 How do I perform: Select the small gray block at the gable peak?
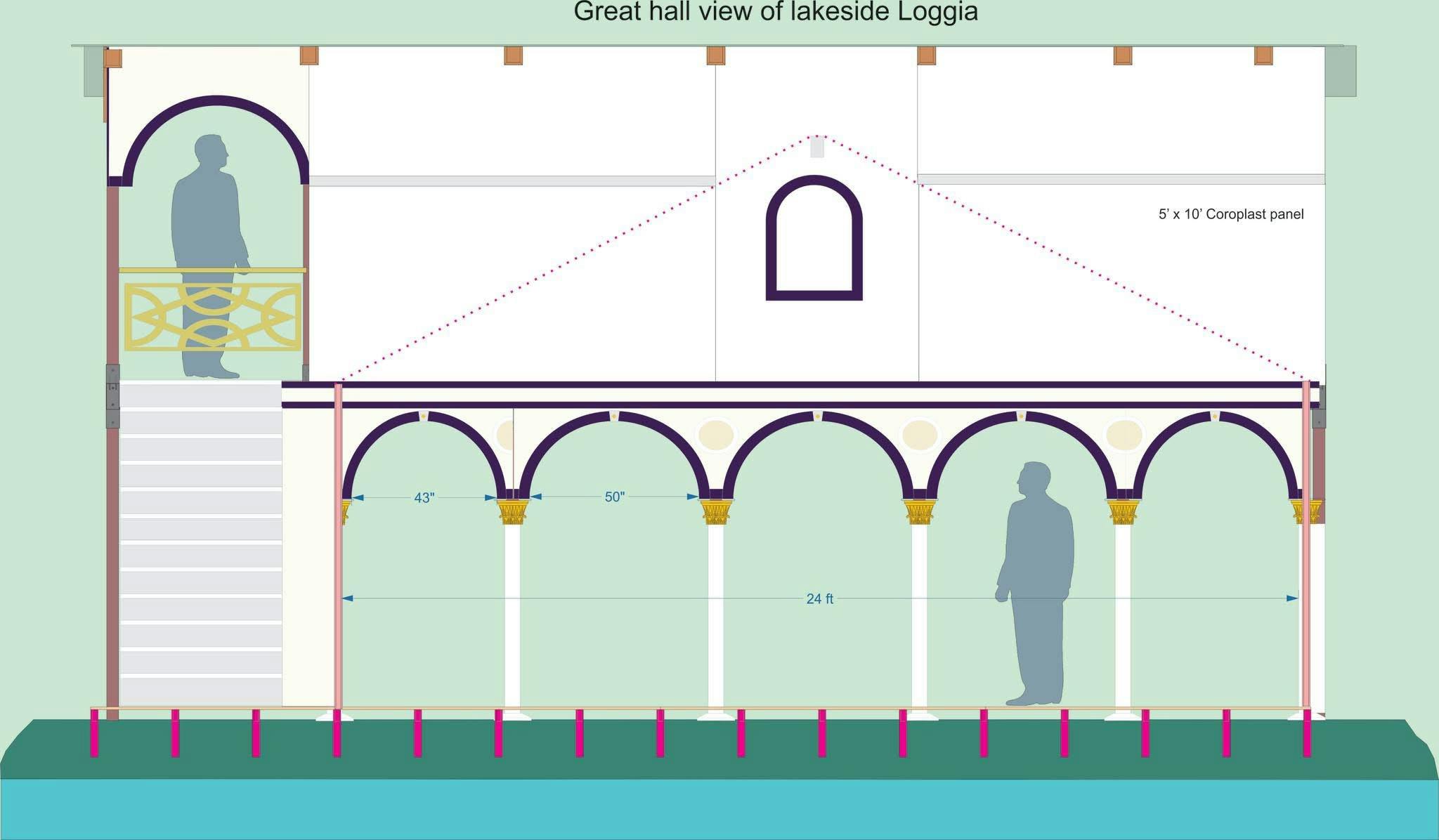point(816,147)
